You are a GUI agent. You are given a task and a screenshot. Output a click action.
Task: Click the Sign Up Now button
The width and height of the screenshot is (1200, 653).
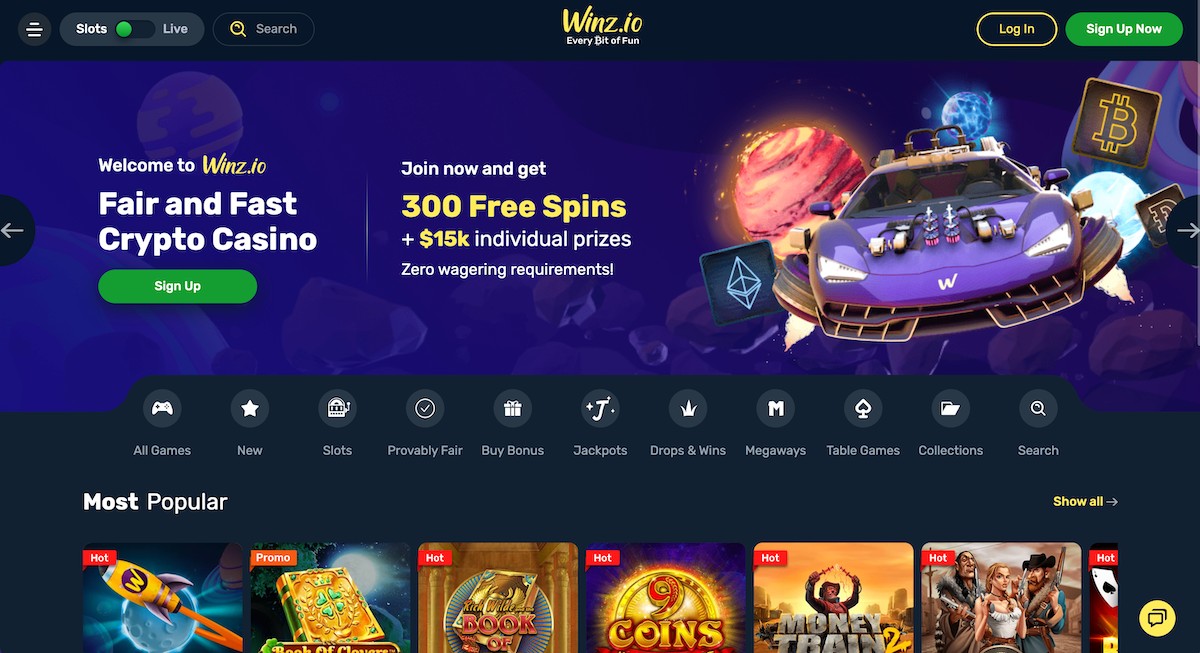[x=1124, y=29]
